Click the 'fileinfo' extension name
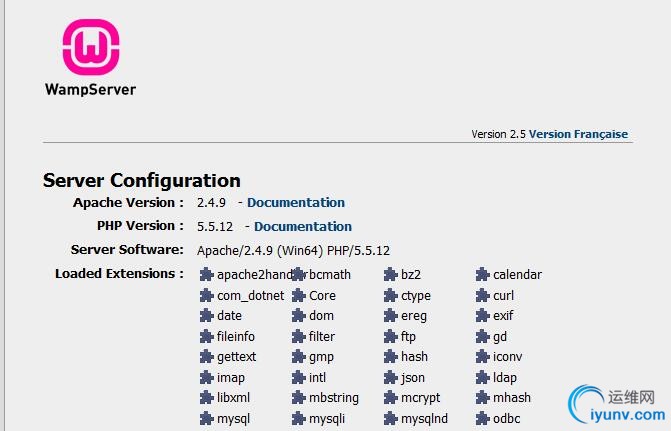This screenshot has height=431, width=671. point(236,336)
